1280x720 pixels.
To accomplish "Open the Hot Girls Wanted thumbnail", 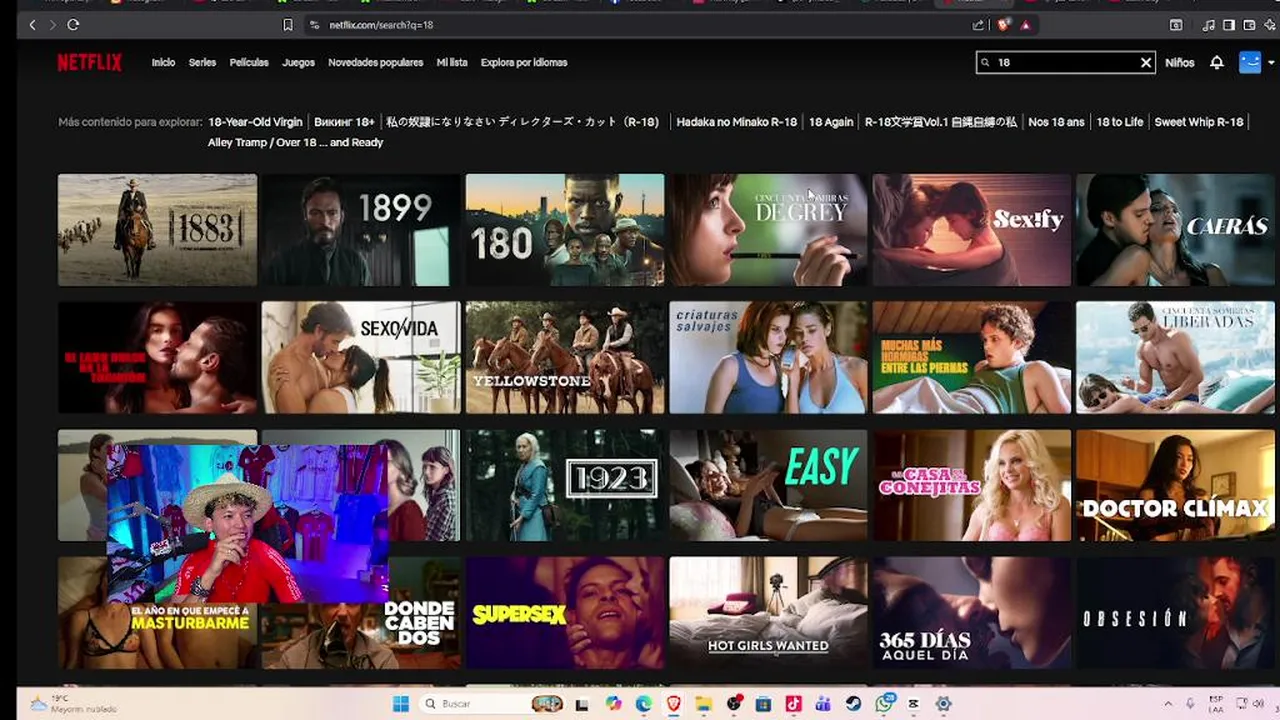I will 768,613.
